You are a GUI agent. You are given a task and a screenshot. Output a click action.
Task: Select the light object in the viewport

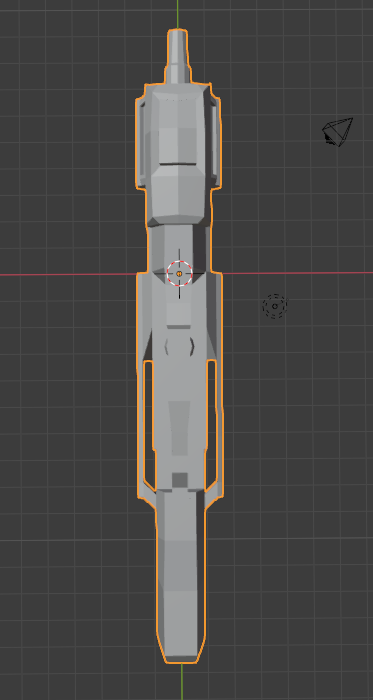coord(275,306)
